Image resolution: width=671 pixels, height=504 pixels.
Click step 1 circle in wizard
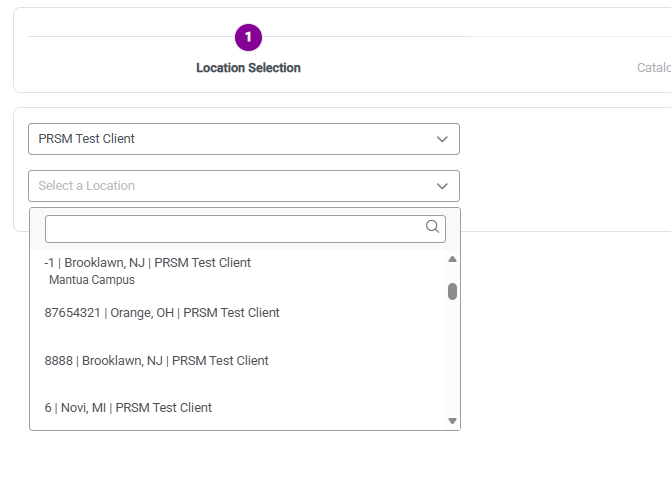coord(248,38)
